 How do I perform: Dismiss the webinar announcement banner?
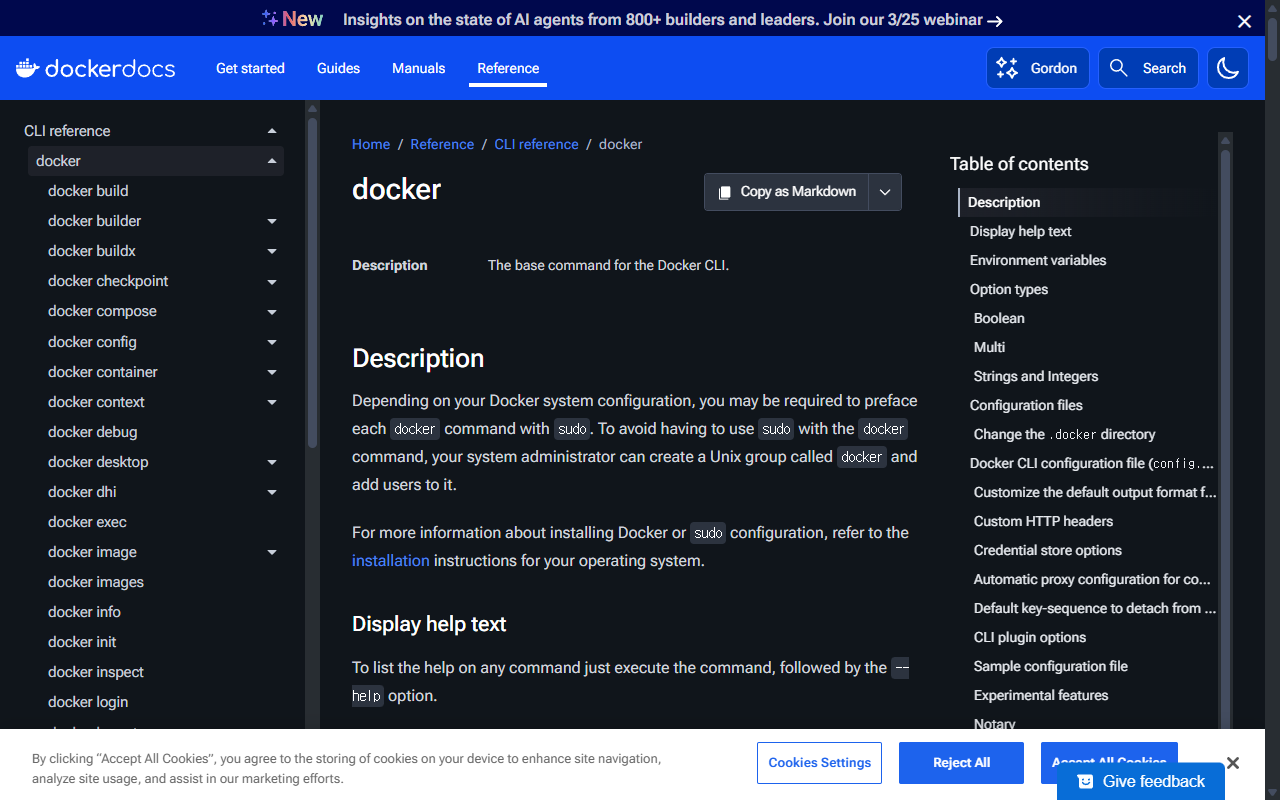[1244, 20]
